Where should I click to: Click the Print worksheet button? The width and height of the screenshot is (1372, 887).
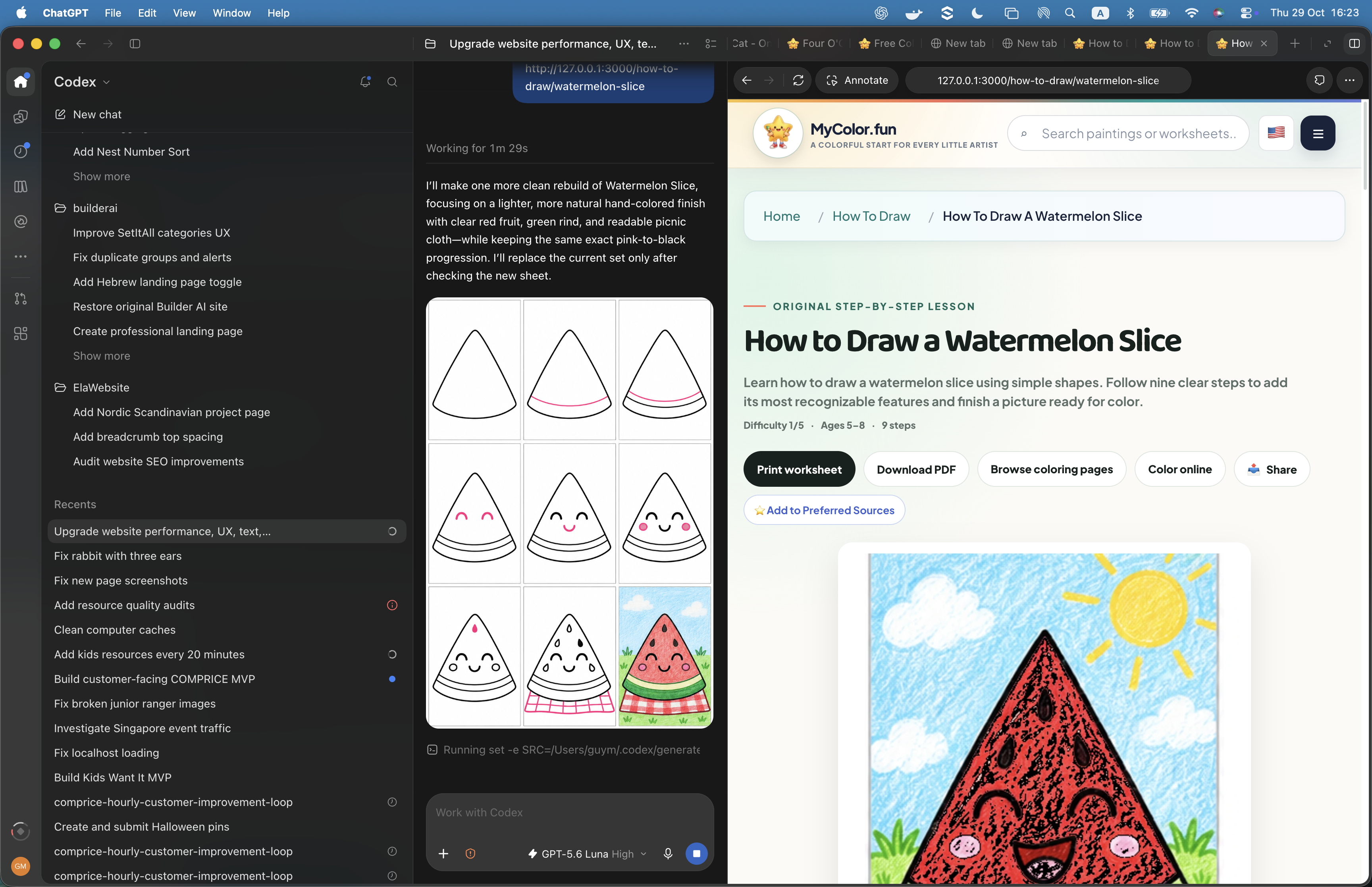[x=799, y=469]
